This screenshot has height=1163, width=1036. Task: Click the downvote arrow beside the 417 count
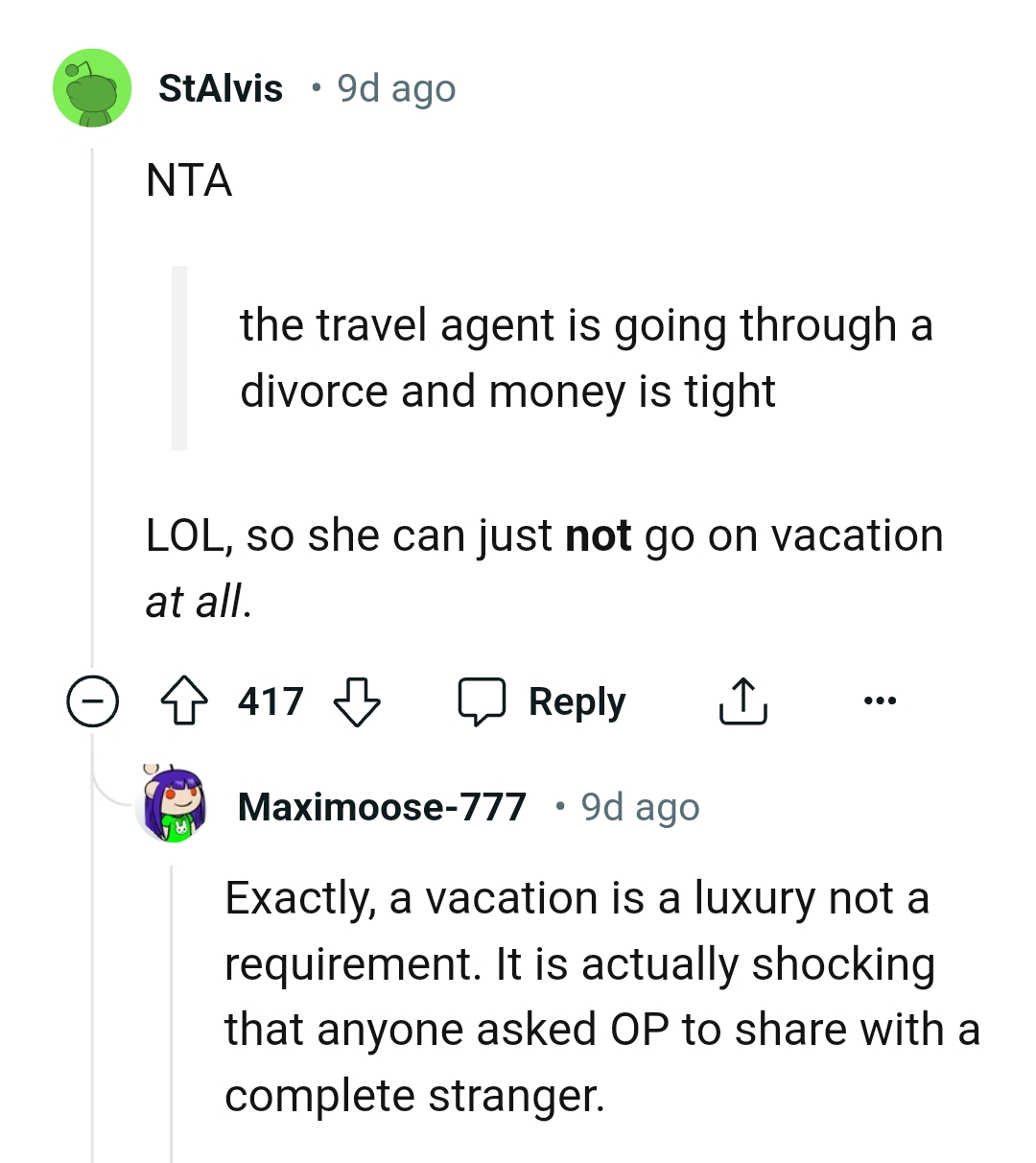(x=355, y=703)
